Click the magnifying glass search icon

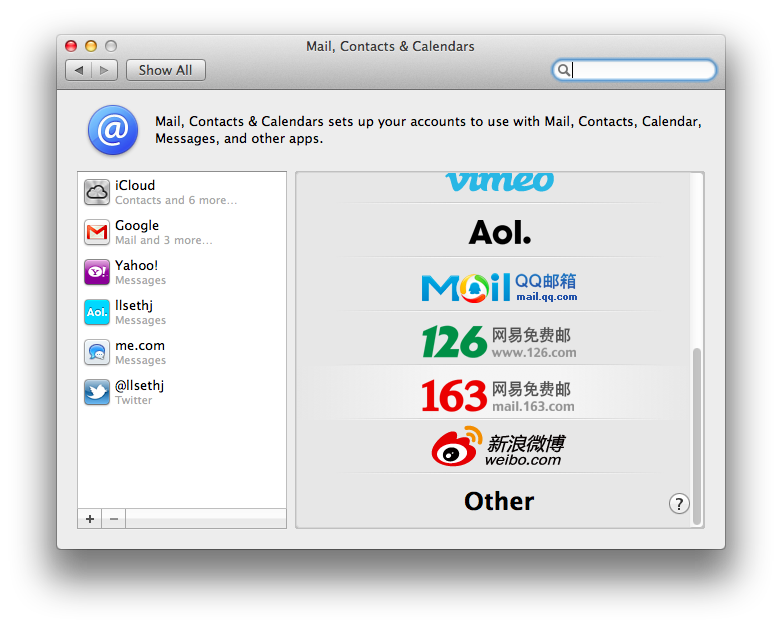point(564,70)
